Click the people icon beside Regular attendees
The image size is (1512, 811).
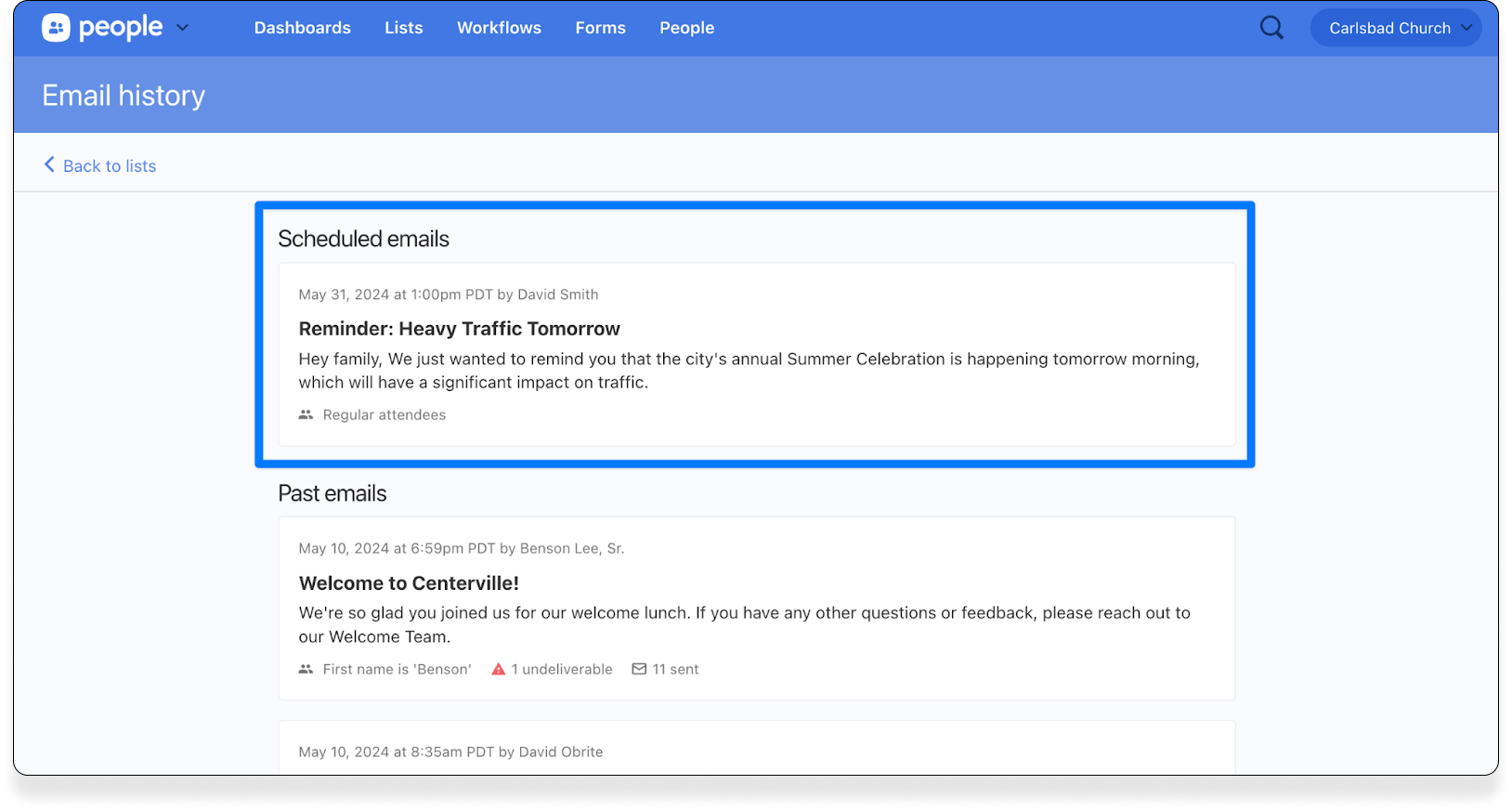pyautogui.click(x=306, y=415)
